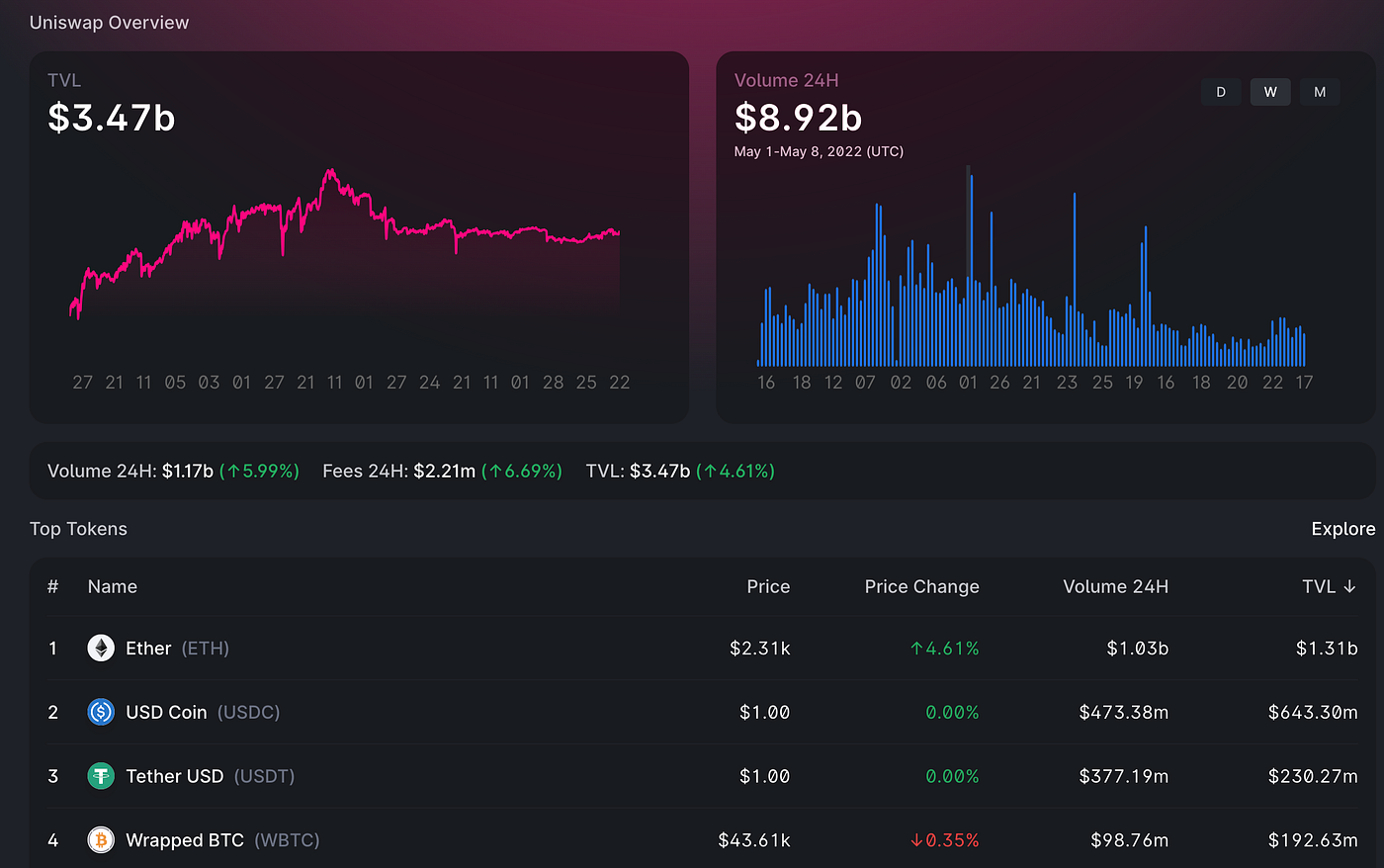Click Wrapped BTC's $192.63m TVL cell
Screen dimensions: 1384x868
pyautogui.click(x=1313, y=840)
